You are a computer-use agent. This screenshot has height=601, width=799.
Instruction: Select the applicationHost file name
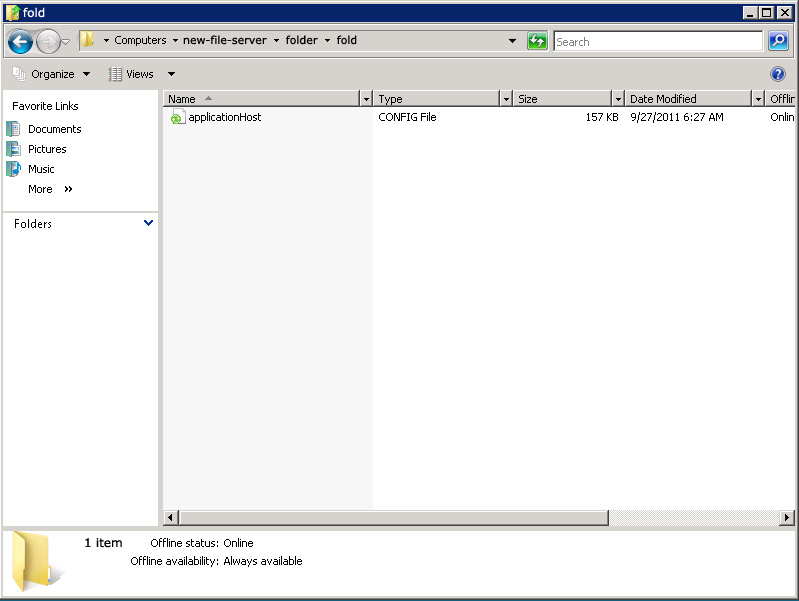pyautogui.click(x=225, y=117)
